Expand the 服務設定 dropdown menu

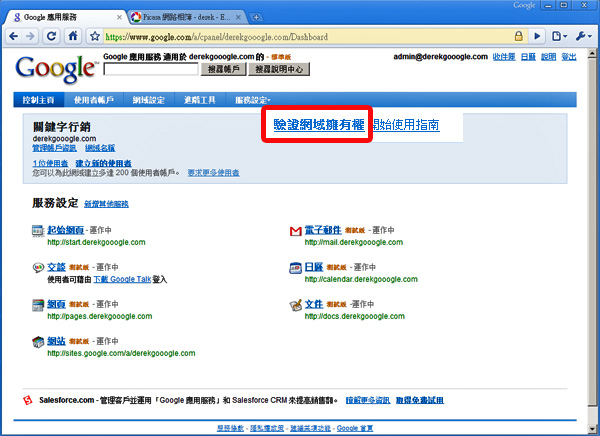click(x=253, y=100)
